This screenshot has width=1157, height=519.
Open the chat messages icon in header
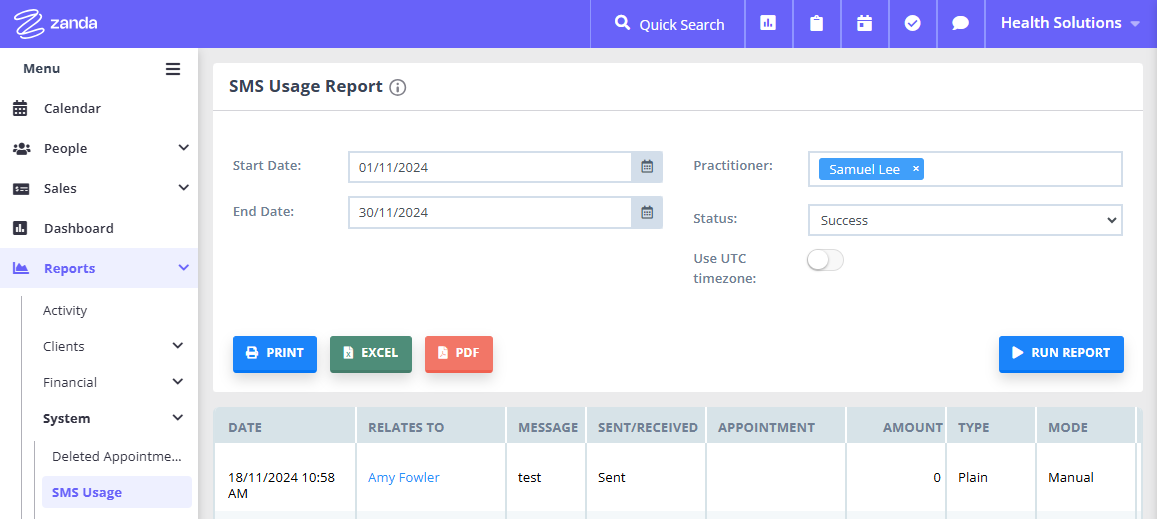click(x=960, y=23)
